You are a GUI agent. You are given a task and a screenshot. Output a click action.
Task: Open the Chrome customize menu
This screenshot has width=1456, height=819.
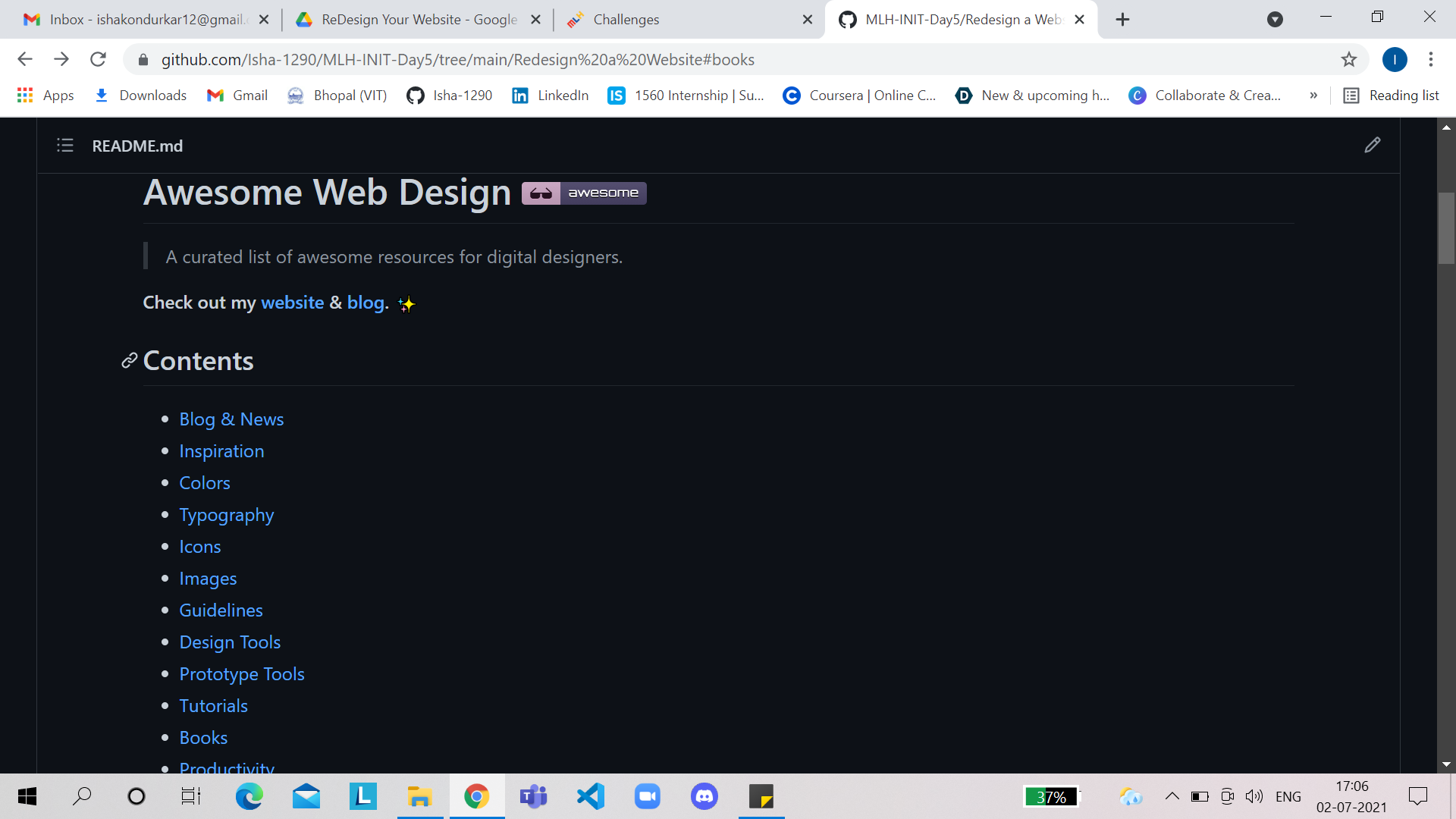tap(1431, 59)
